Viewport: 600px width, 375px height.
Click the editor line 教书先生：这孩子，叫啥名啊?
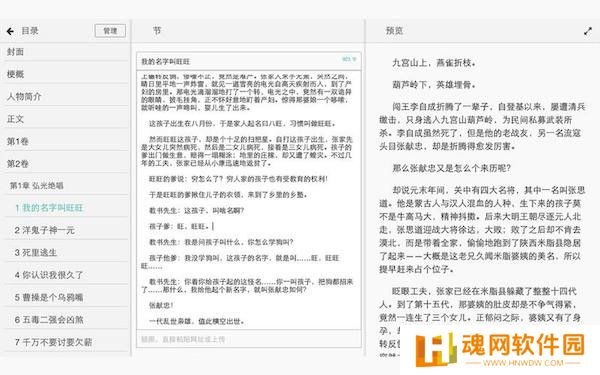(196, 210)
